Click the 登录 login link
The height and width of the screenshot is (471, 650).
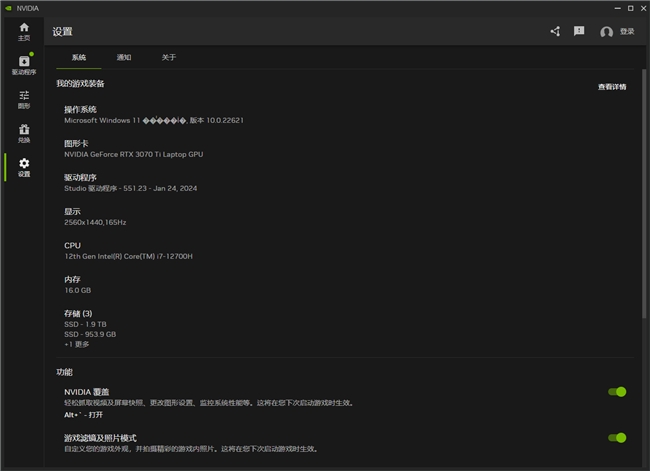627,32
